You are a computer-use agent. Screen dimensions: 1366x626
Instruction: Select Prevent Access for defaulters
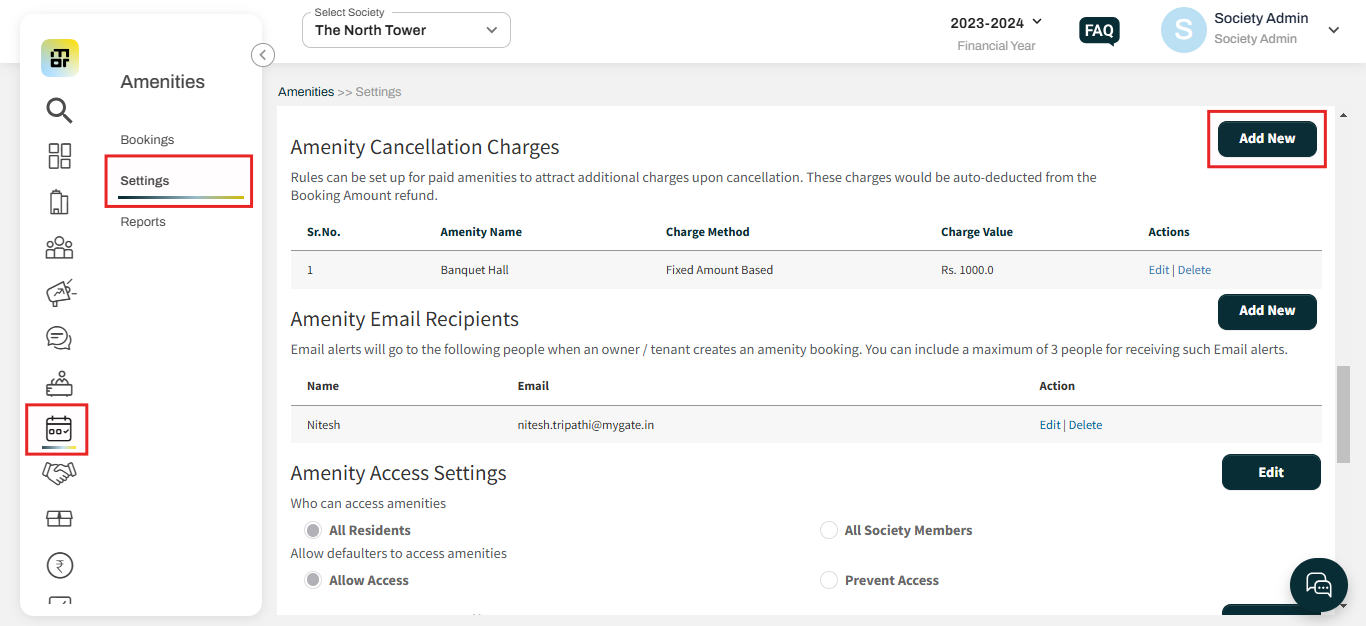[829, 580]
